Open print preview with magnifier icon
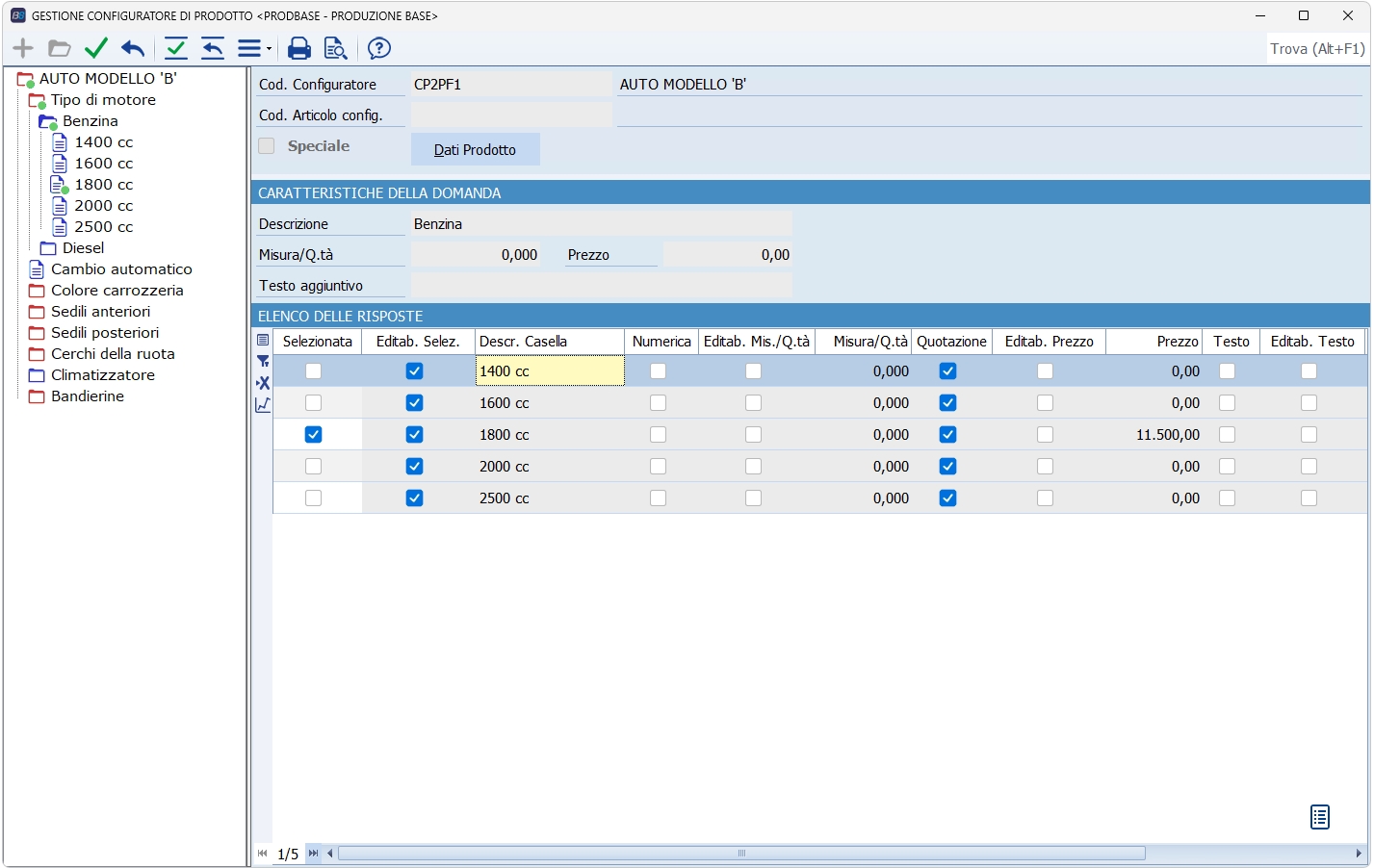Image resolution: width=1374 pixels, height=868 pixels. point(335,48)
